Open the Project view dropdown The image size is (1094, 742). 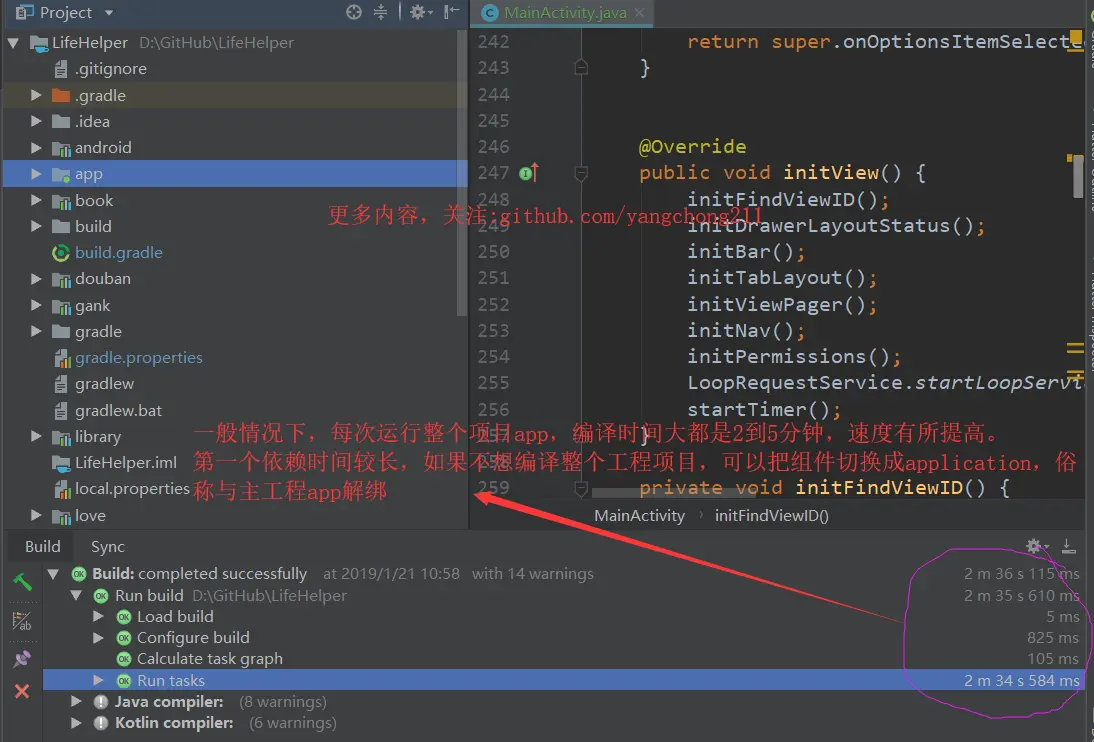(108, 13)
